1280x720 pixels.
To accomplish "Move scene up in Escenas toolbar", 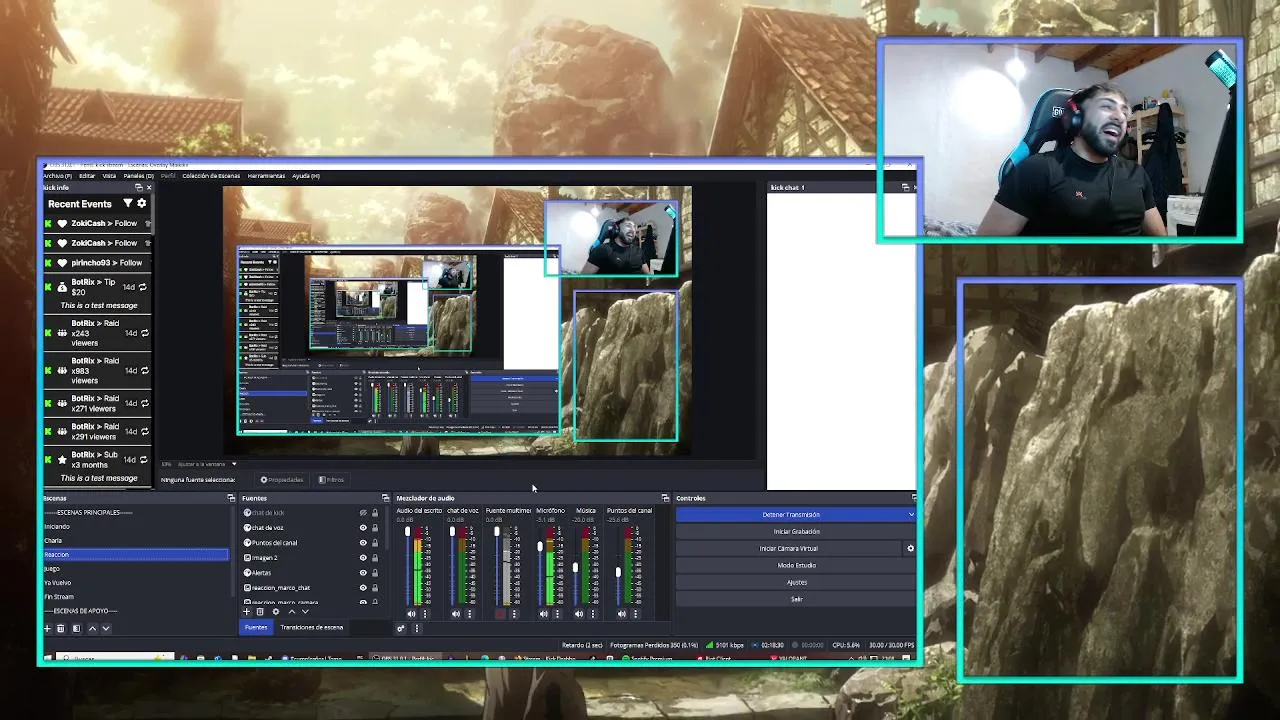I will [x=92, y=628].
